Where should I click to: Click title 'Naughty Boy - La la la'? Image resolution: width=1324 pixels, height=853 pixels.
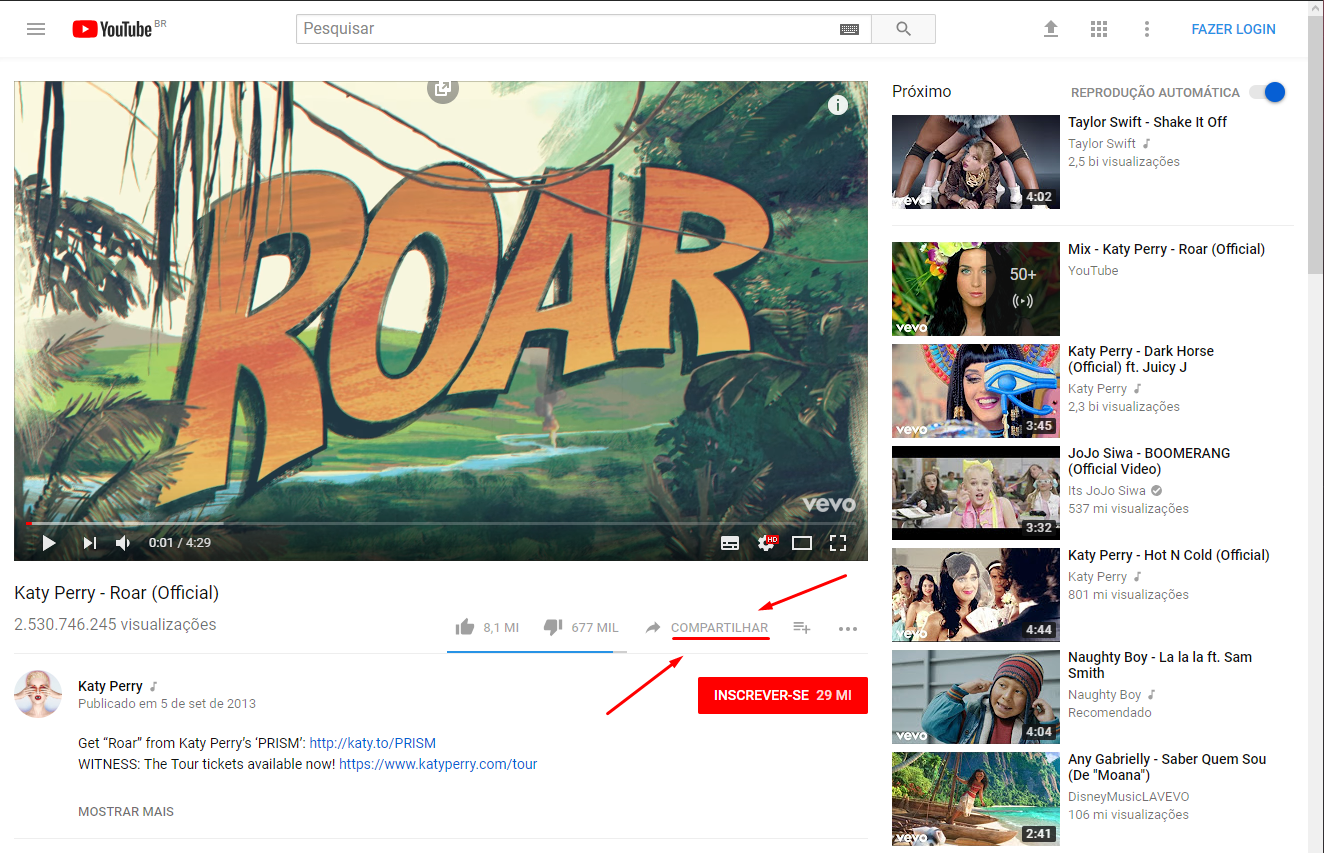[x=1160, y=665]
